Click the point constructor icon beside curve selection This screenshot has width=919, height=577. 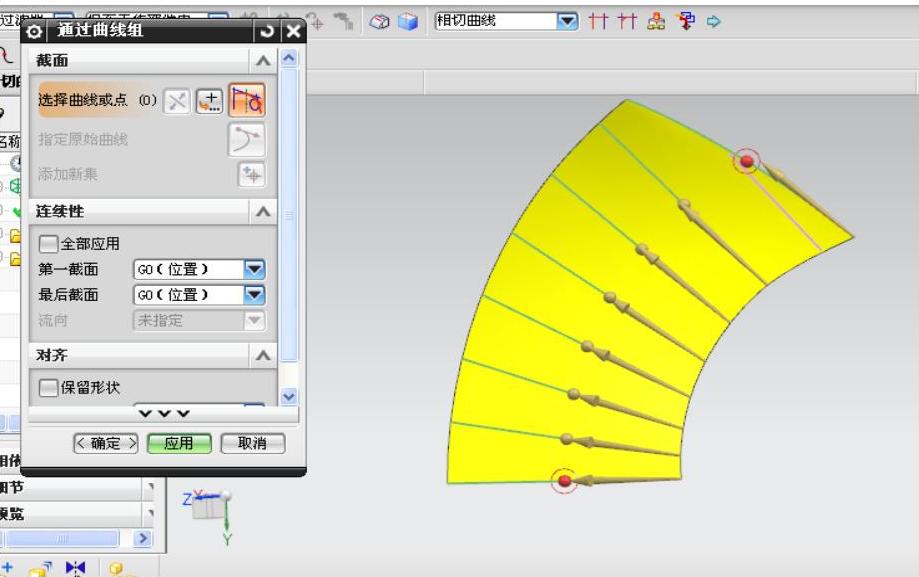click(176, 101)
